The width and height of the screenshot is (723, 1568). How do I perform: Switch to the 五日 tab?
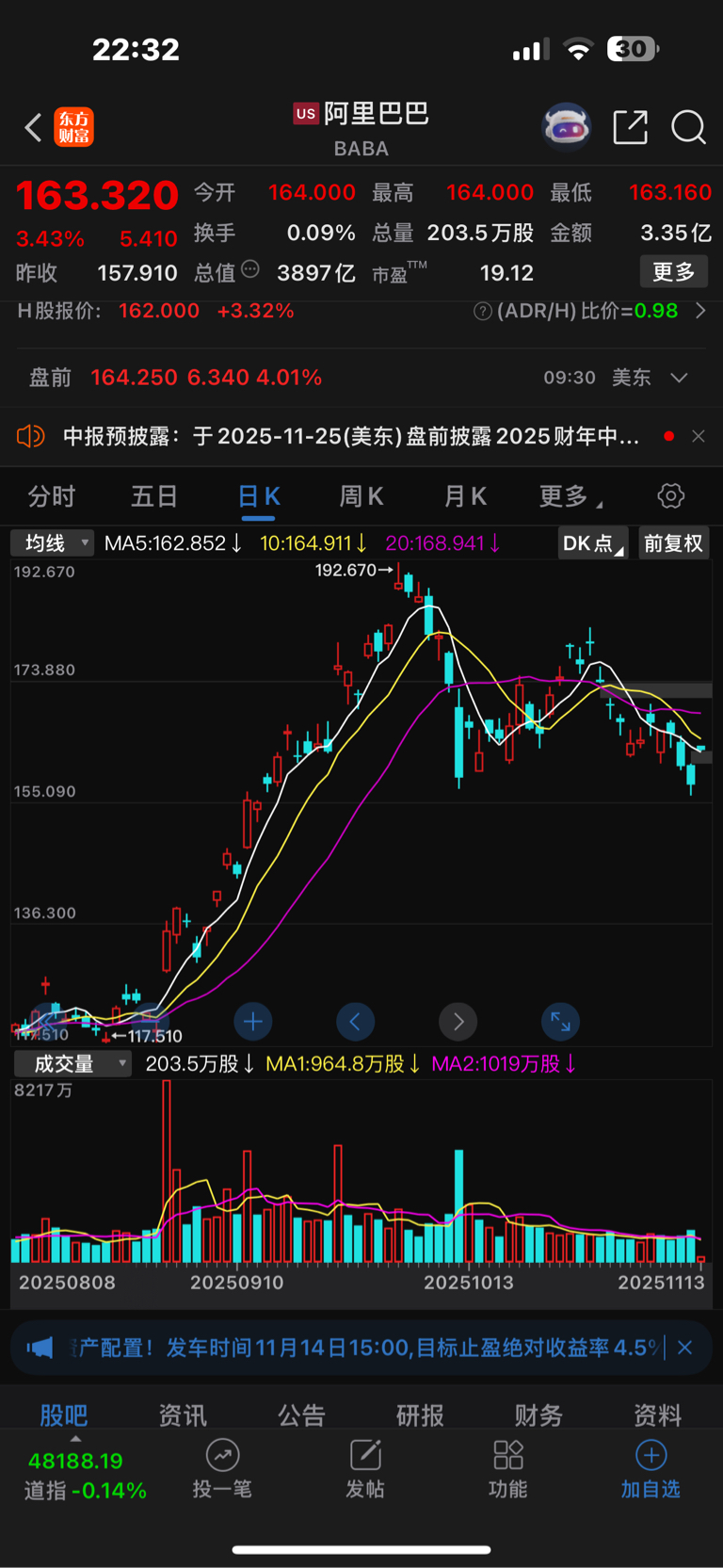154,496
